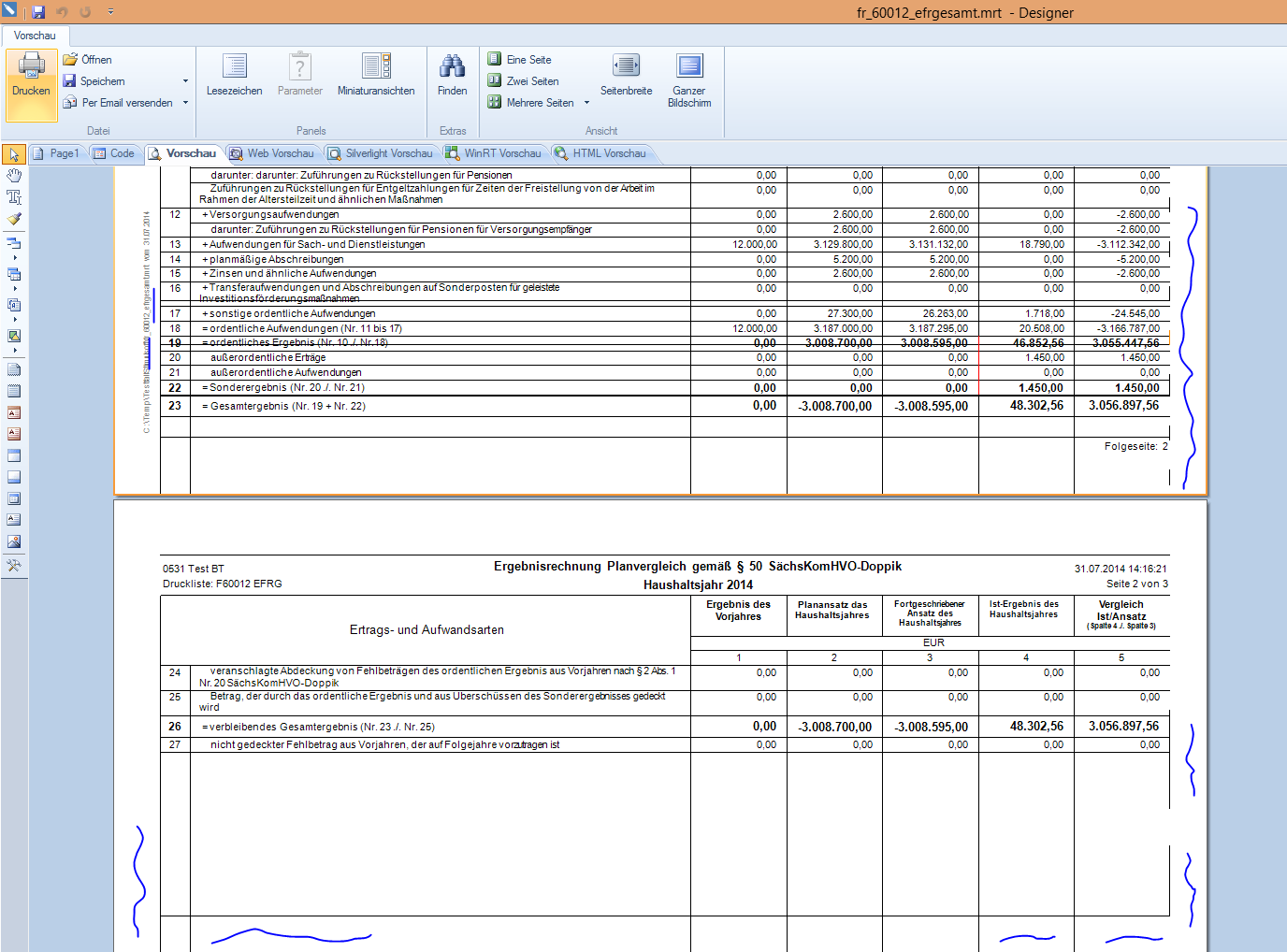Open the Speichern dropdown arrow
The width and height of the screenshot is (1287, 952).
185,81
